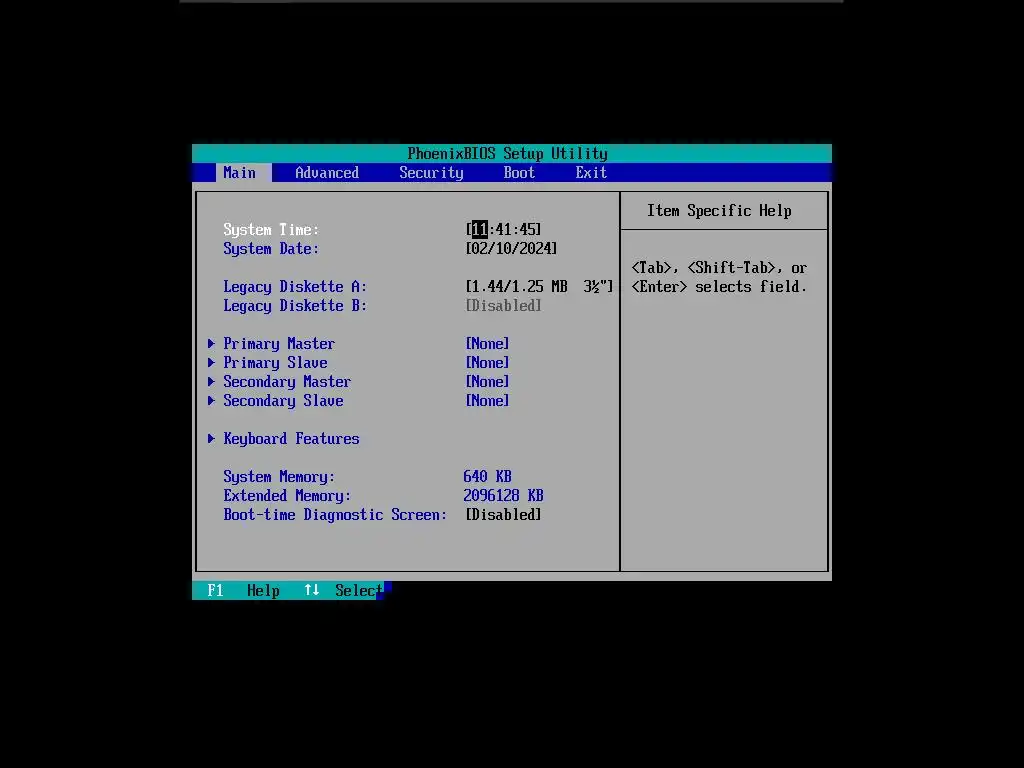Open Secondary Slave submenu label
This screenshot has height=768, width=1024.
point(283,400)
